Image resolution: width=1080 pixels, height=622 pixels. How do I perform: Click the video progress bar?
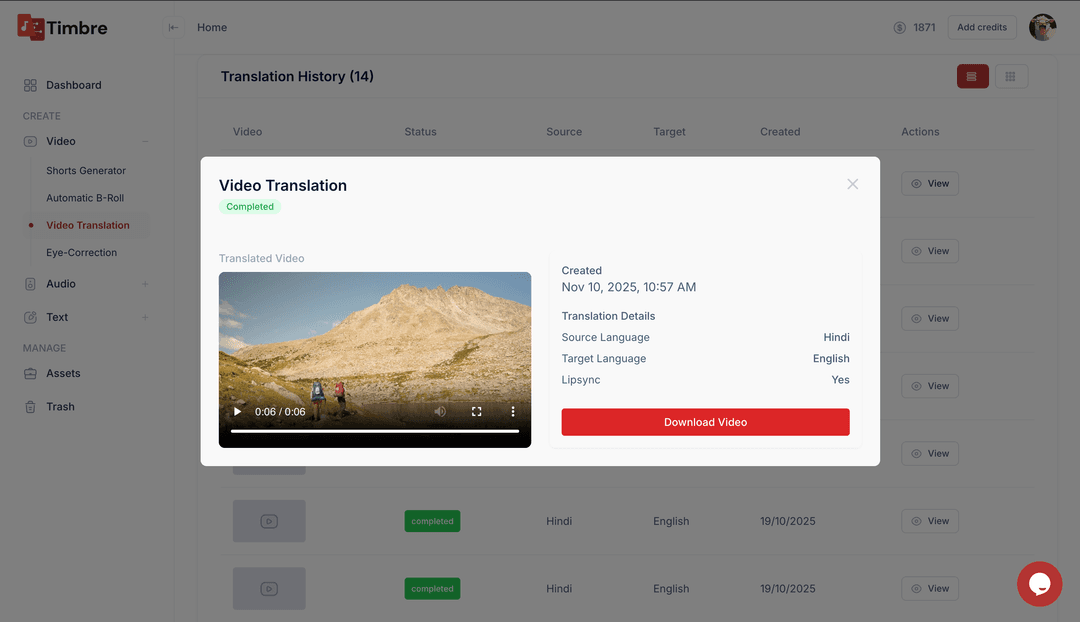point(375,431)
